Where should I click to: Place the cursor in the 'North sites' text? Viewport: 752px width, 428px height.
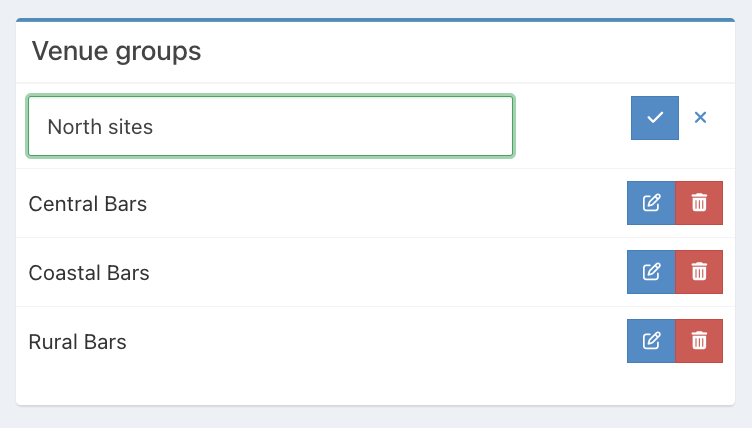[x=100, y=127]
